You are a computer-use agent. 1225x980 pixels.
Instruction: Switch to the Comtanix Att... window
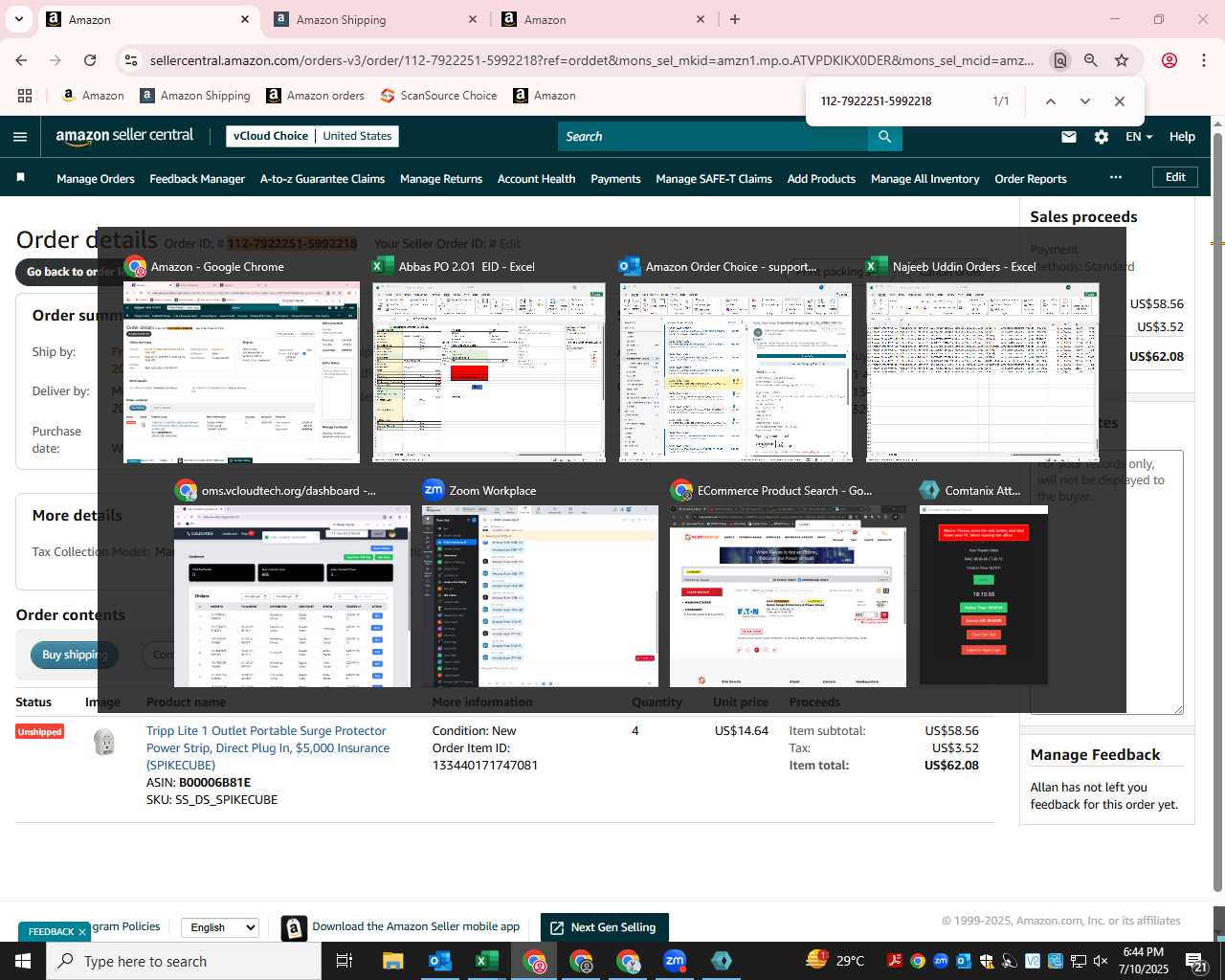[984, 595]
